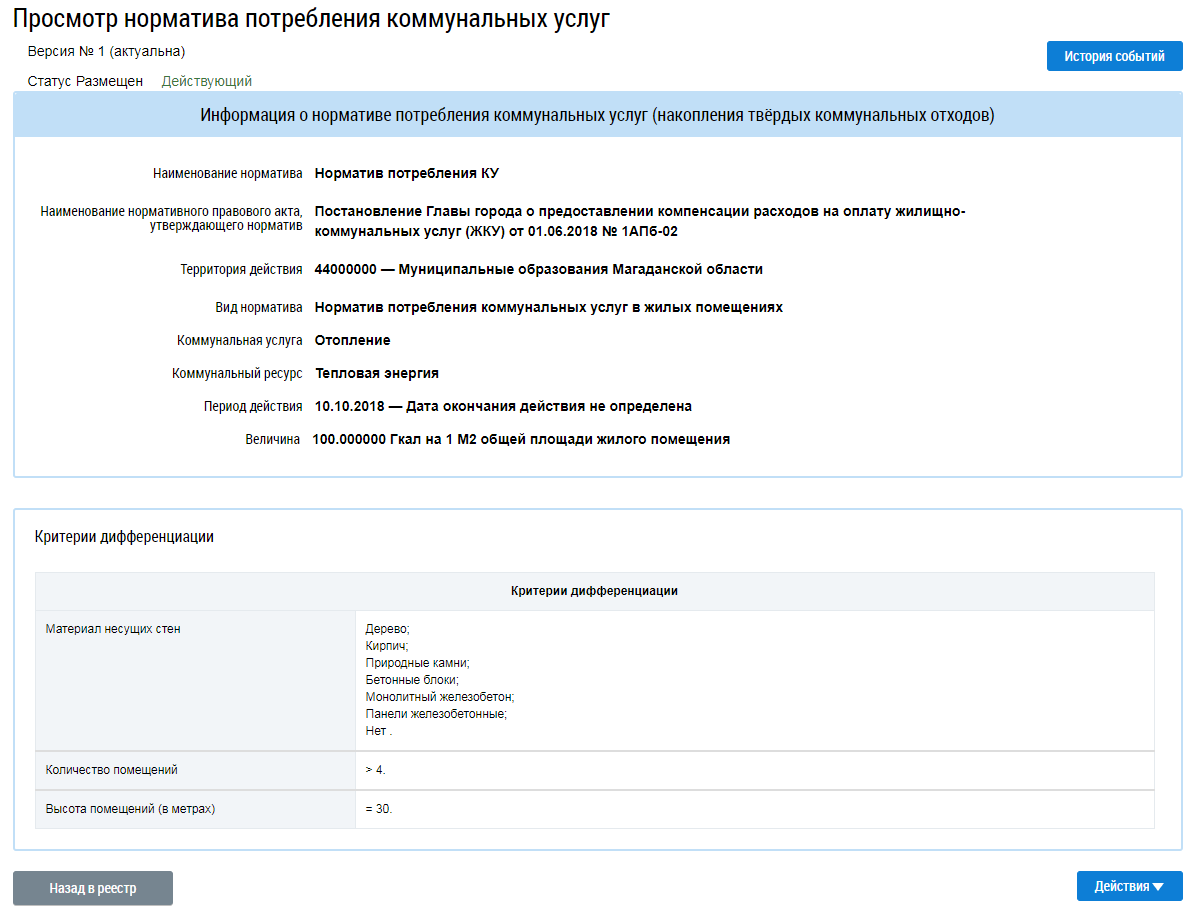Click the Действующий status label
Screen dimensions: 1193x917
click(206, 81)
